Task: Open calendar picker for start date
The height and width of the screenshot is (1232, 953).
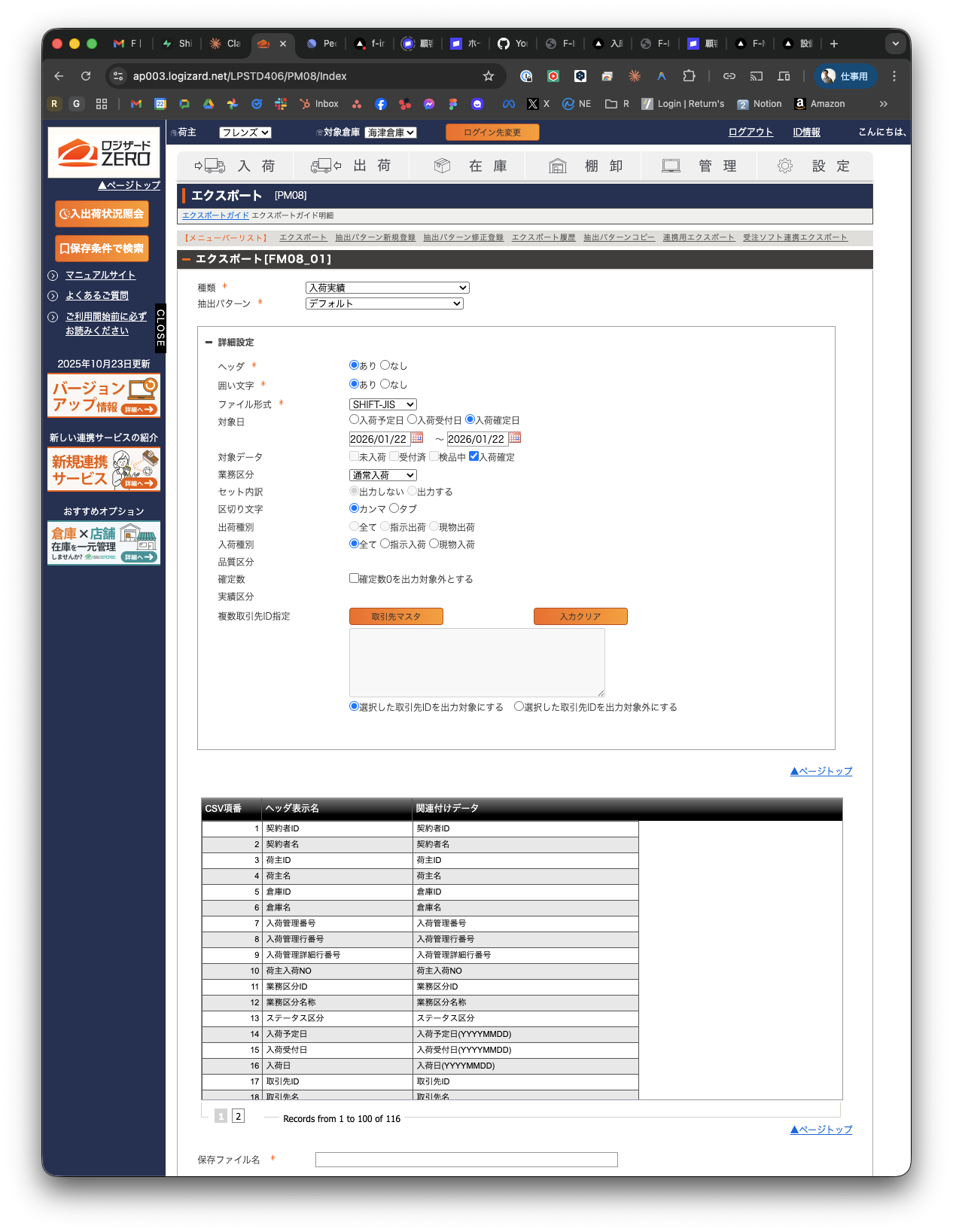Action: (x=417, y=438)
